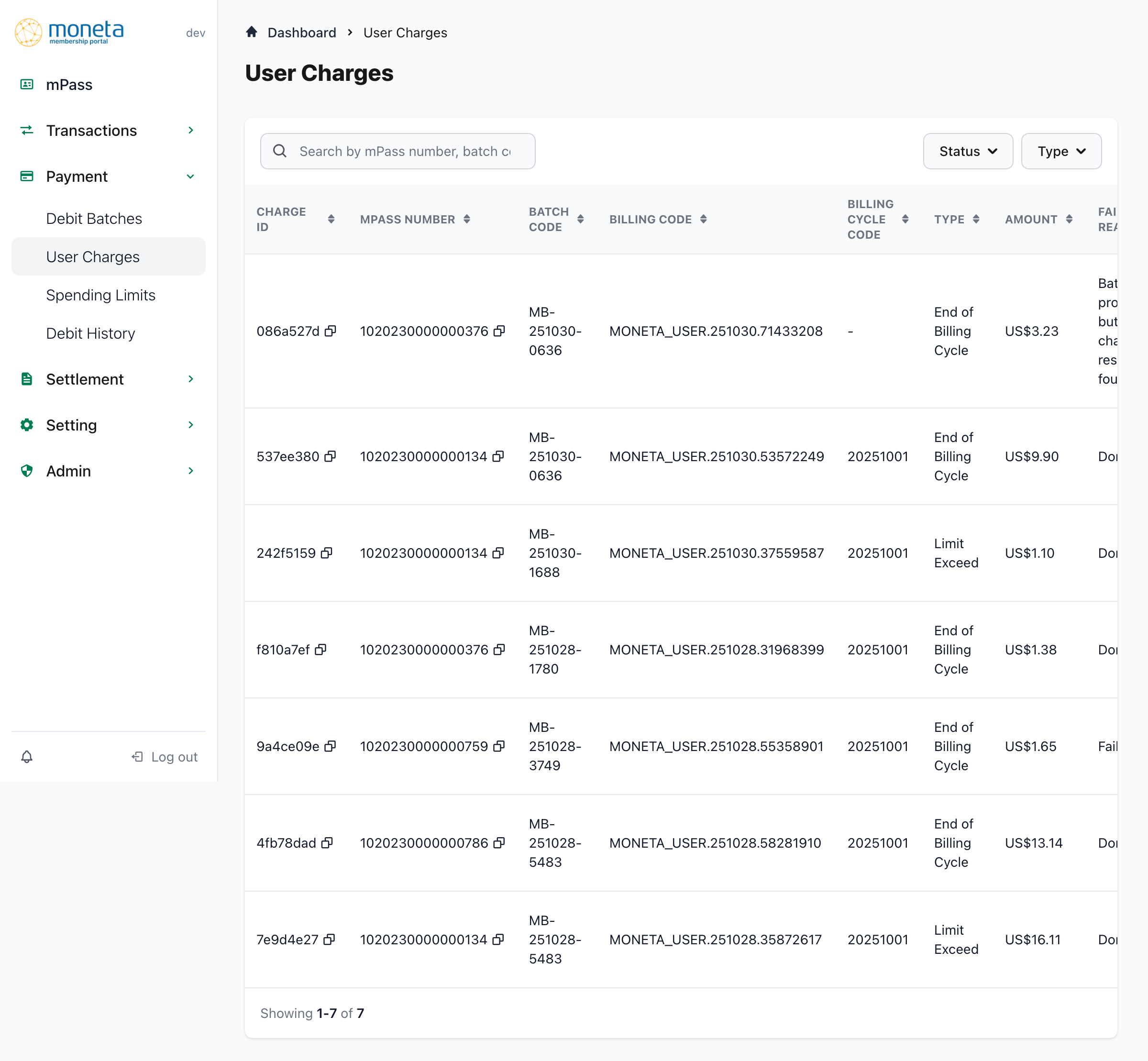Copy mPass number 1020230000000759 with copy icon

(x=500, y=746)
